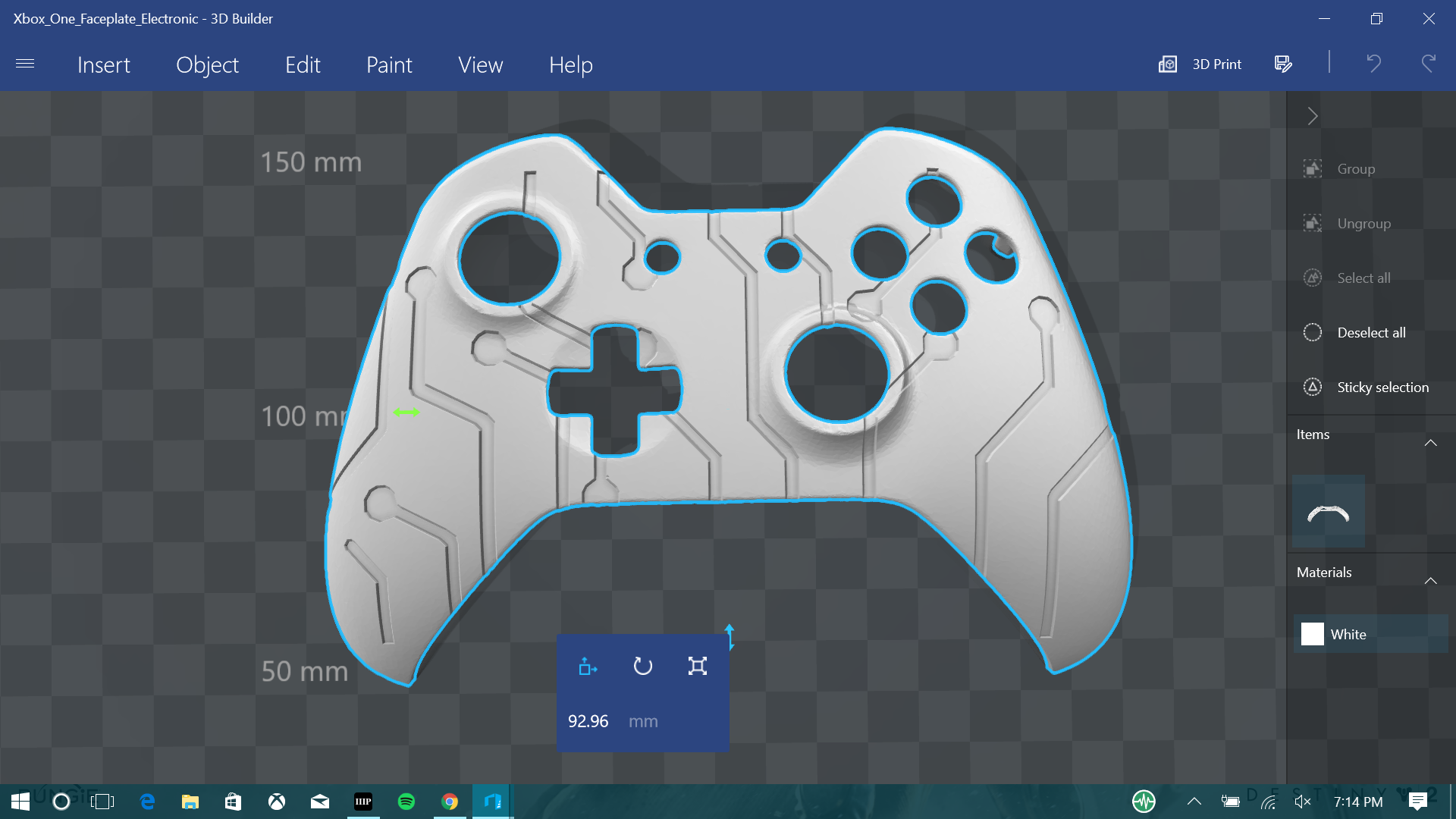Click the Deselect all label
The height and width of the screenshot is (819, 1456).
[1371, 333]
